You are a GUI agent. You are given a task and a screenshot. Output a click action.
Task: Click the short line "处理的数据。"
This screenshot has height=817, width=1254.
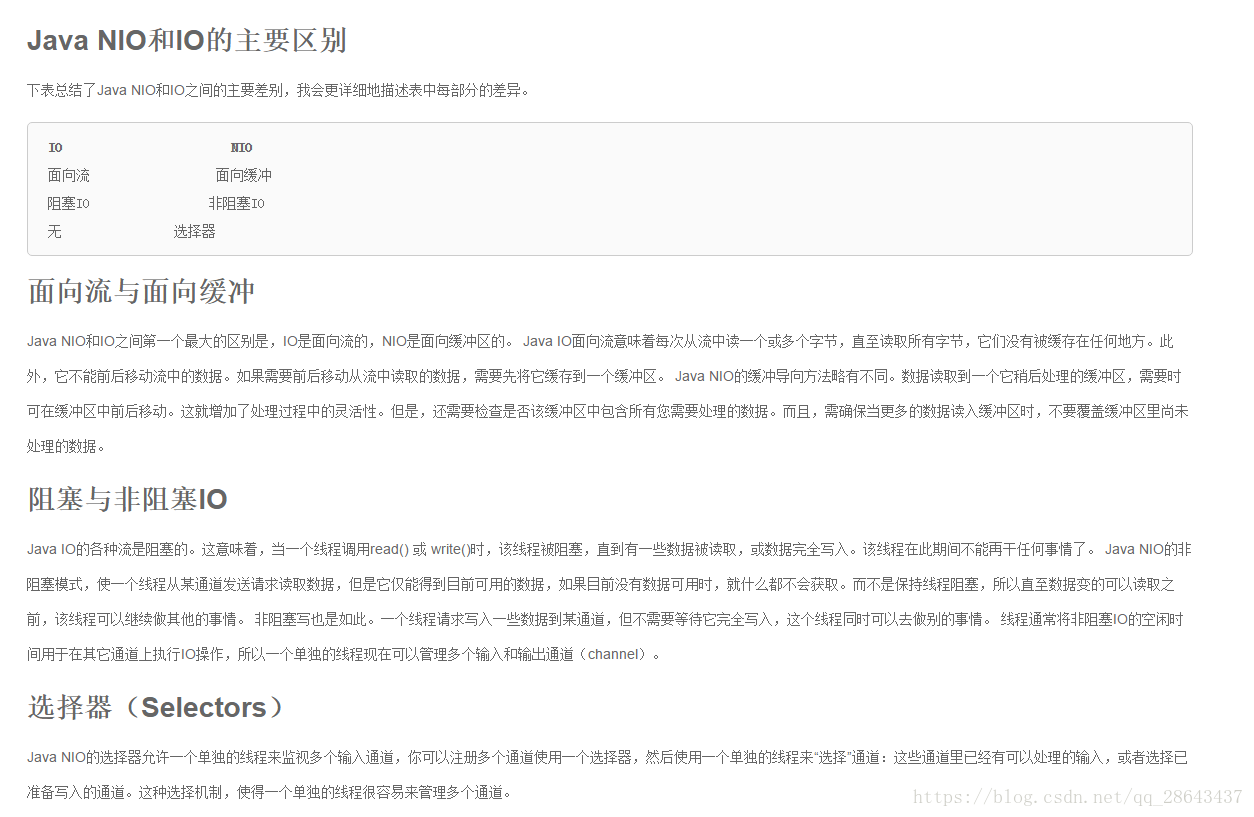(66, 446)
